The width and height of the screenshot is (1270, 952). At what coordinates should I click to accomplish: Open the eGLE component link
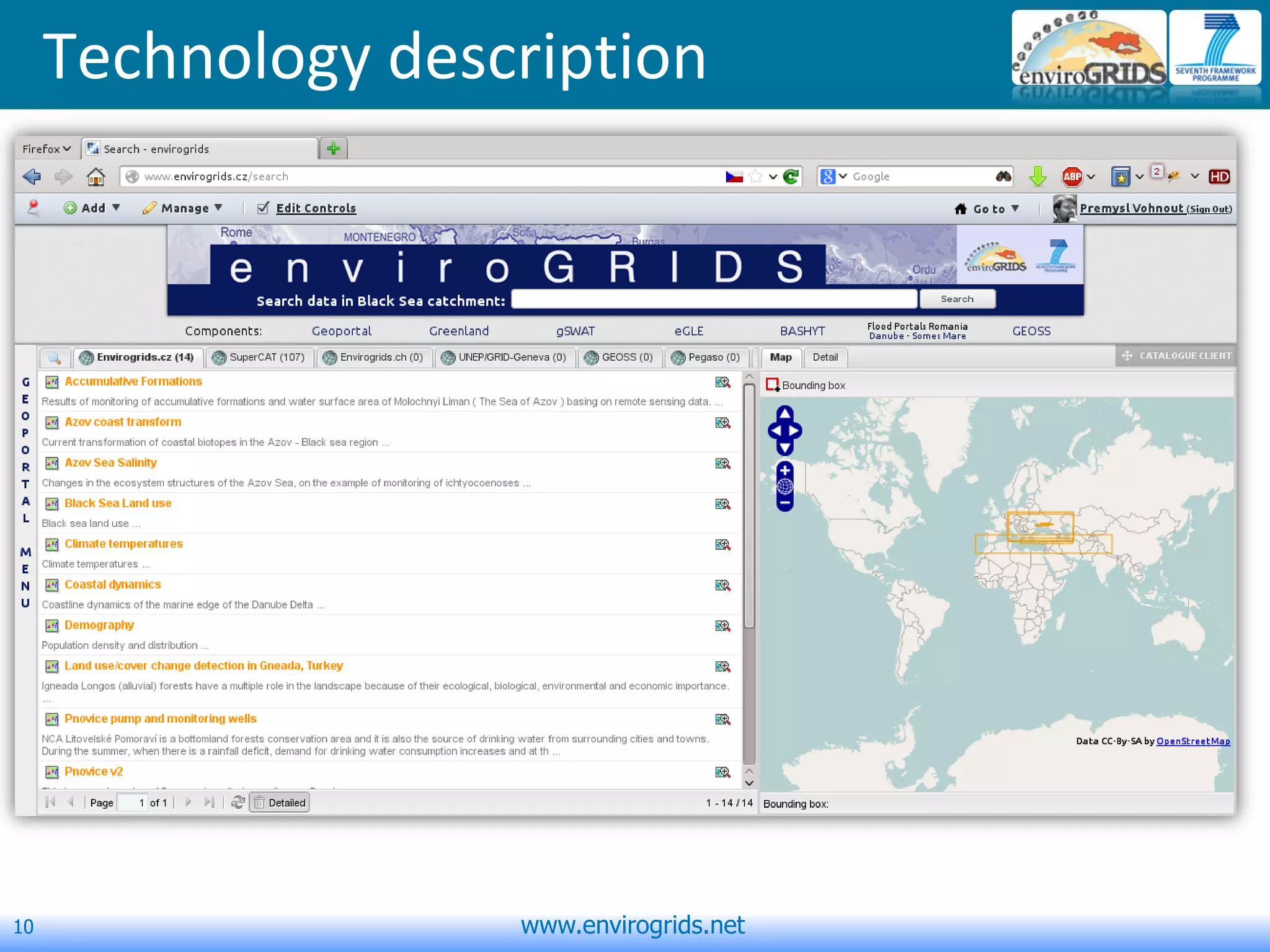[x=689, y=331]
